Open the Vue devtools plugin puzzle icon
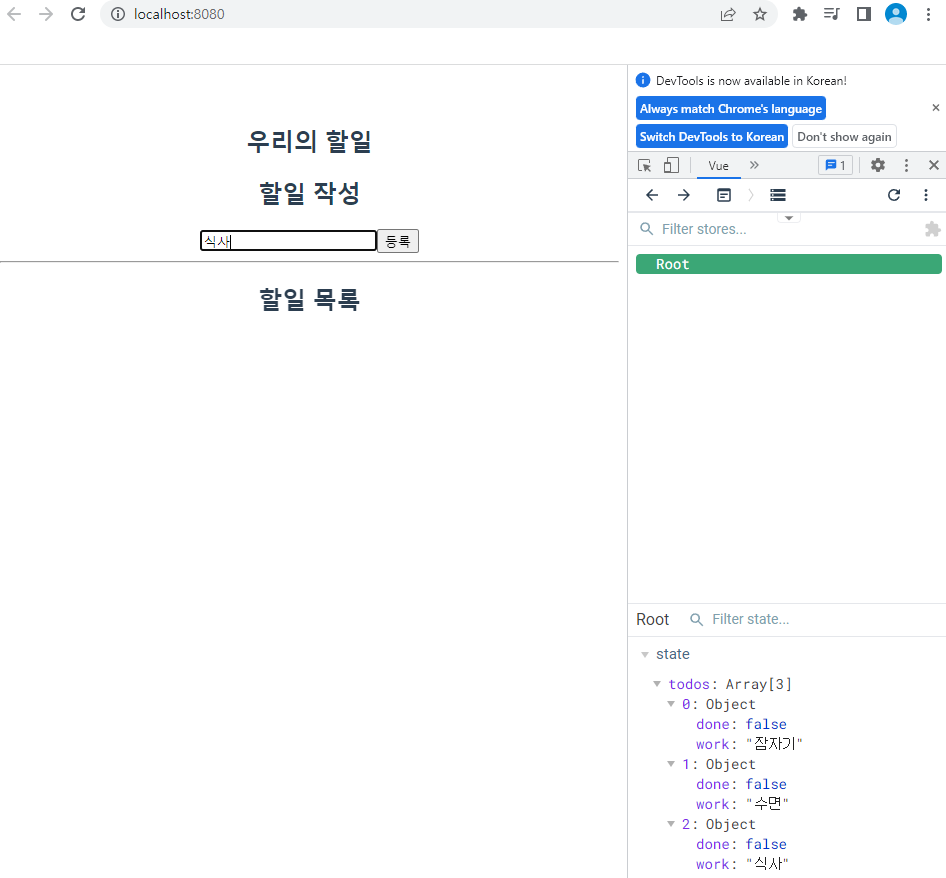 point(933,229)
